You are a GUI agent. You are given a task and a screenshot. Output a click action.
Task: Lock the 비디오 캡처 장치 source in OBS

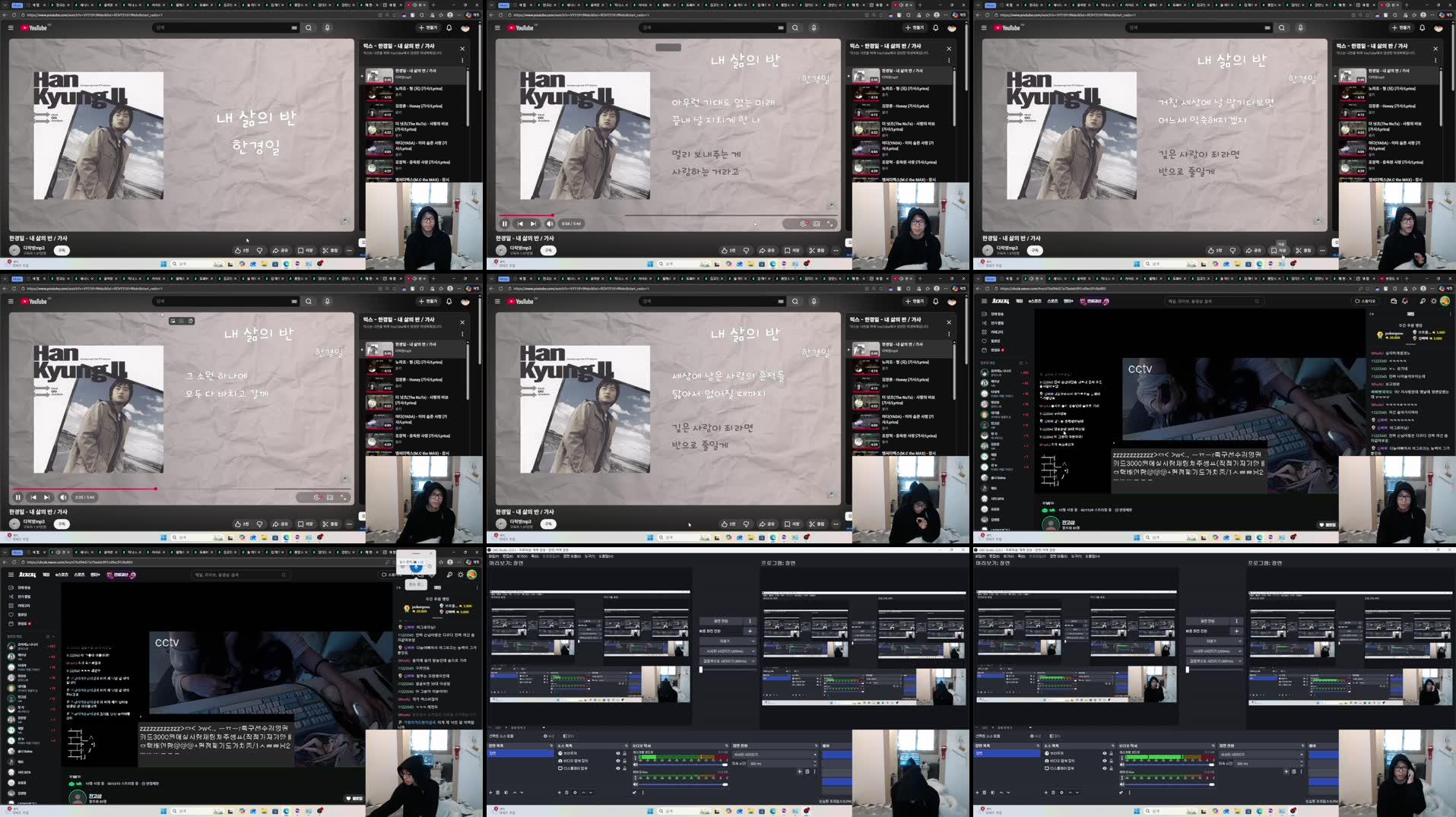[x=624, y=761]
